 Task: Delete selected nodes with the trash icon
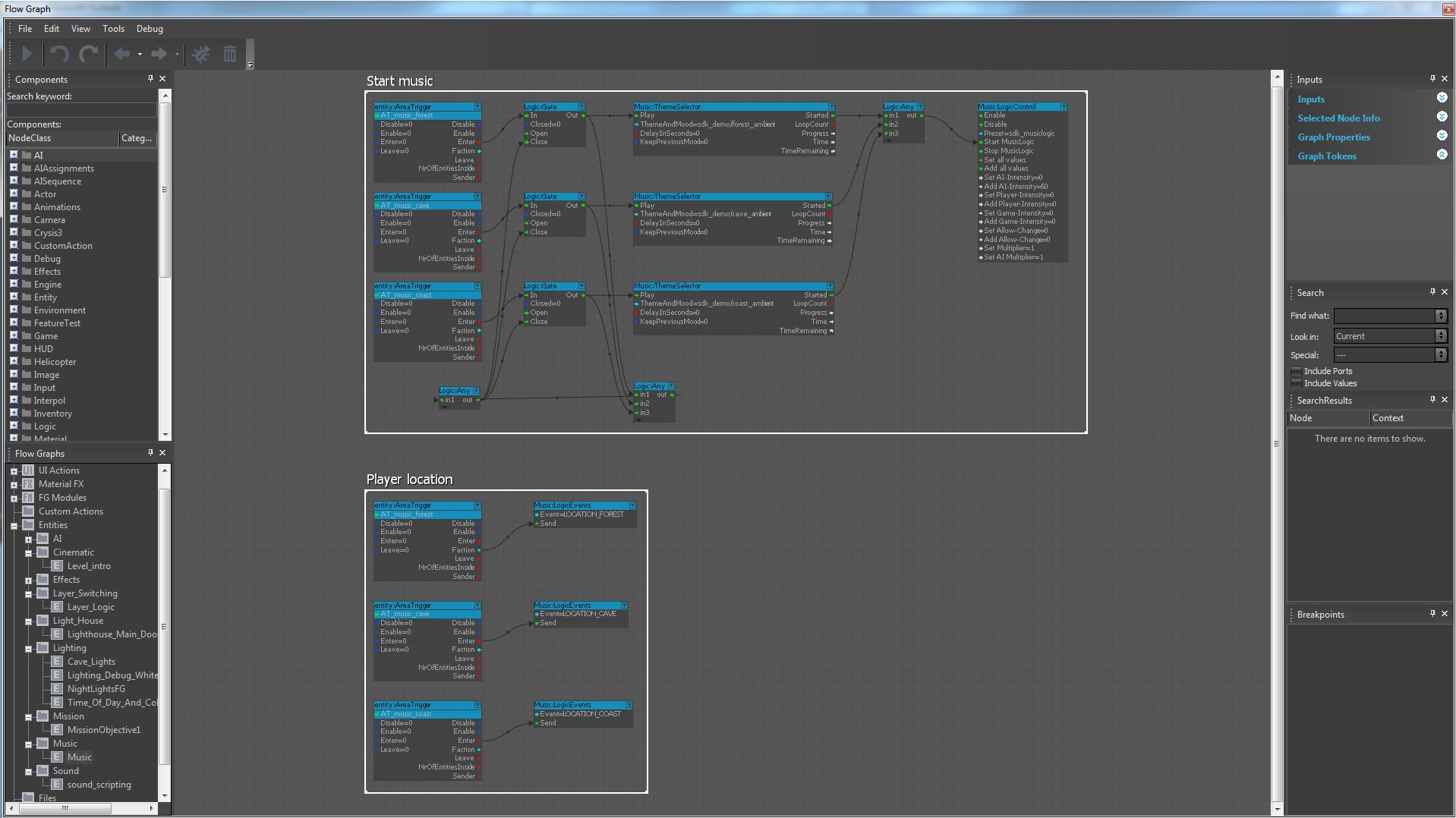230,54
